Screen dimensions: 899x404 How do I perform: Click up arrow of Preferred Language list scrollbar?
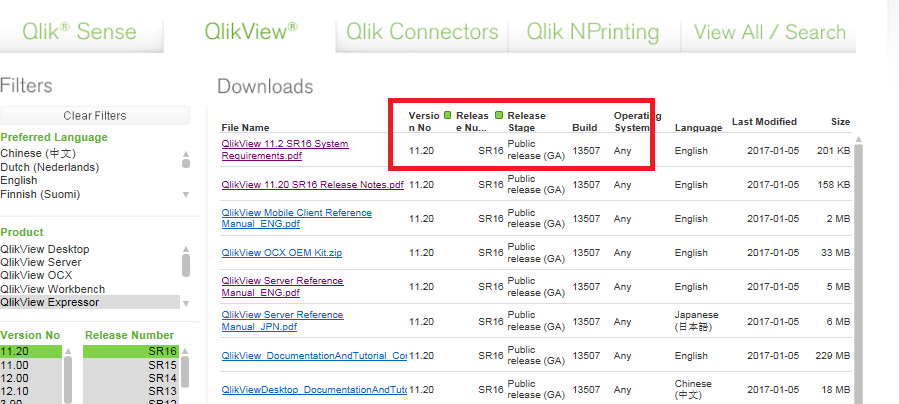pos(186,154)
